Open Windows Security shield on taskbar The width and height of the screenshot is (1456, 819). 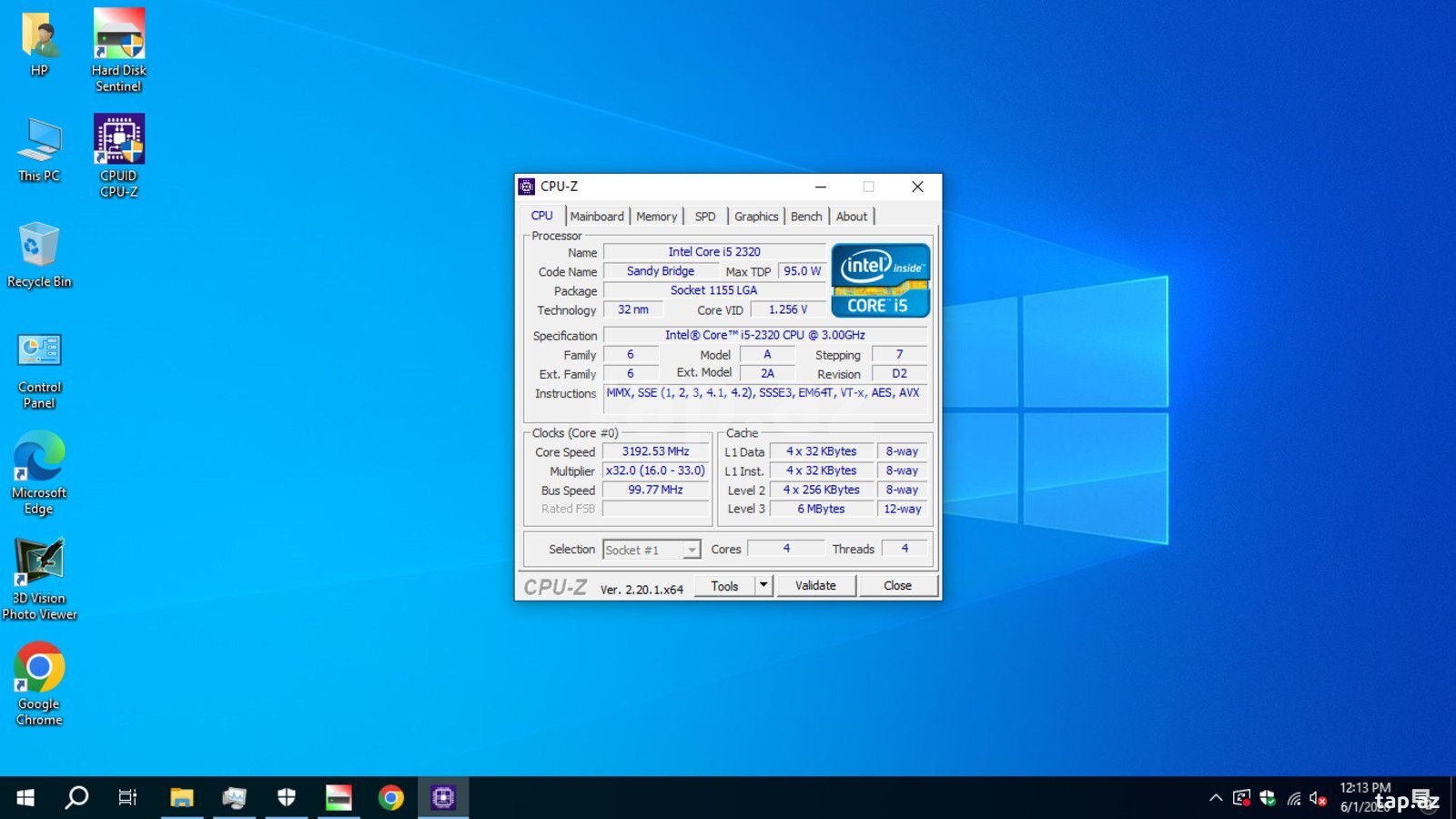click(x=287, y=798)
